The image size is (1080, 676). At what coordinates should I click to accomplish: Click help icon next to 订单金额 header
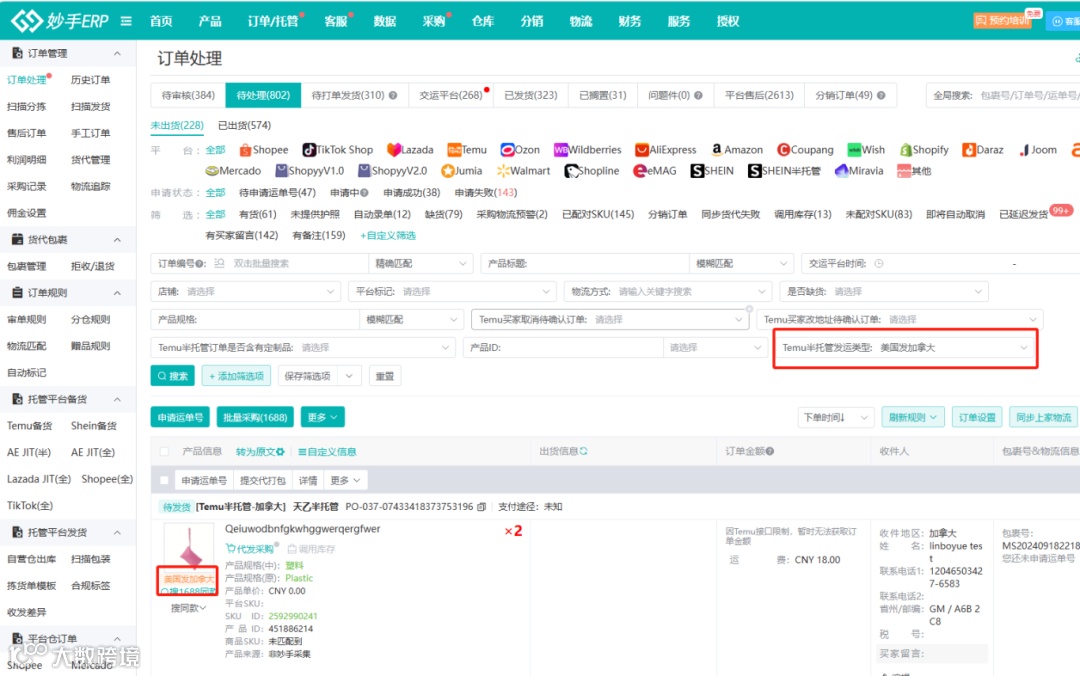coord(770,451)
